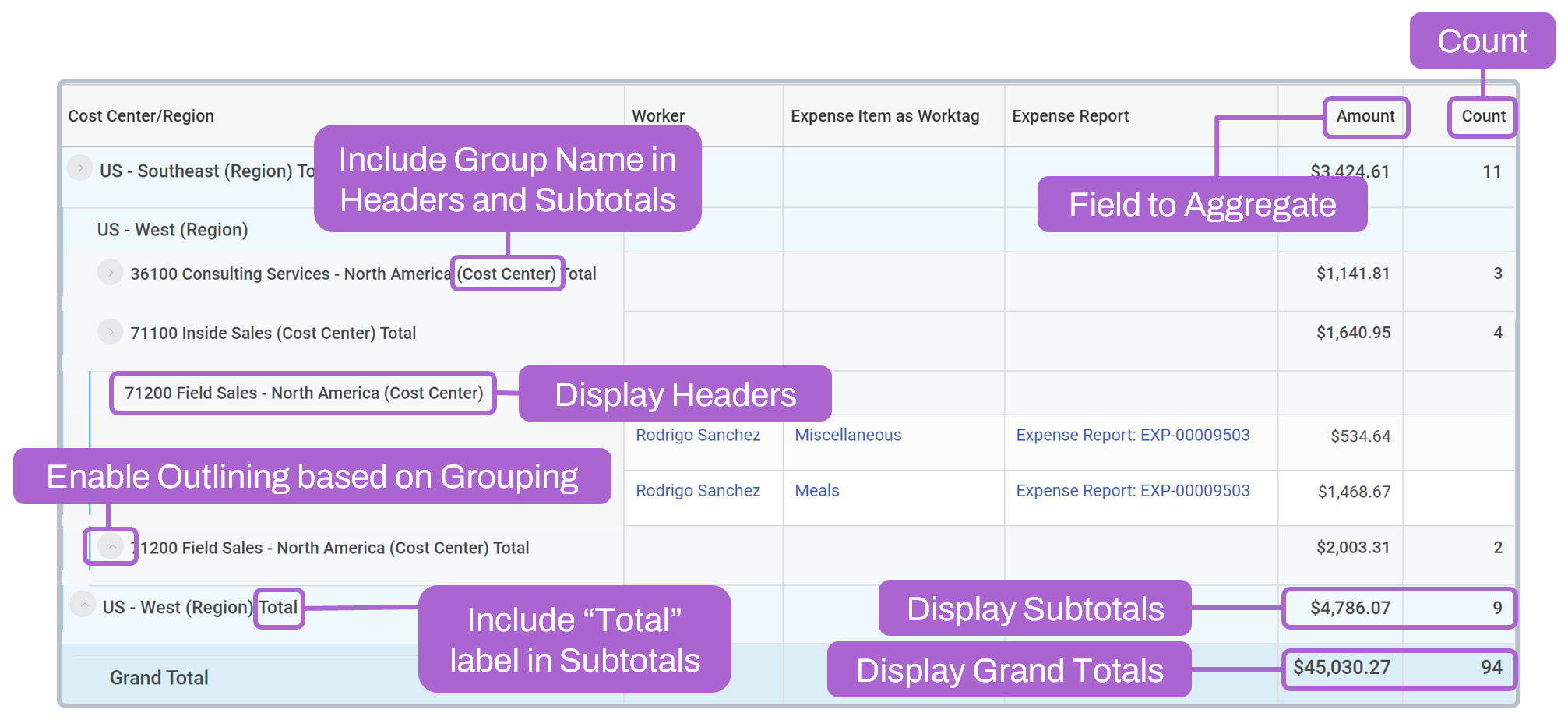Screen dimensions: 1568x727
Task: Open Rodrigo Sanchez link in Miscellaneous row
Action: (x=698, y=435)
